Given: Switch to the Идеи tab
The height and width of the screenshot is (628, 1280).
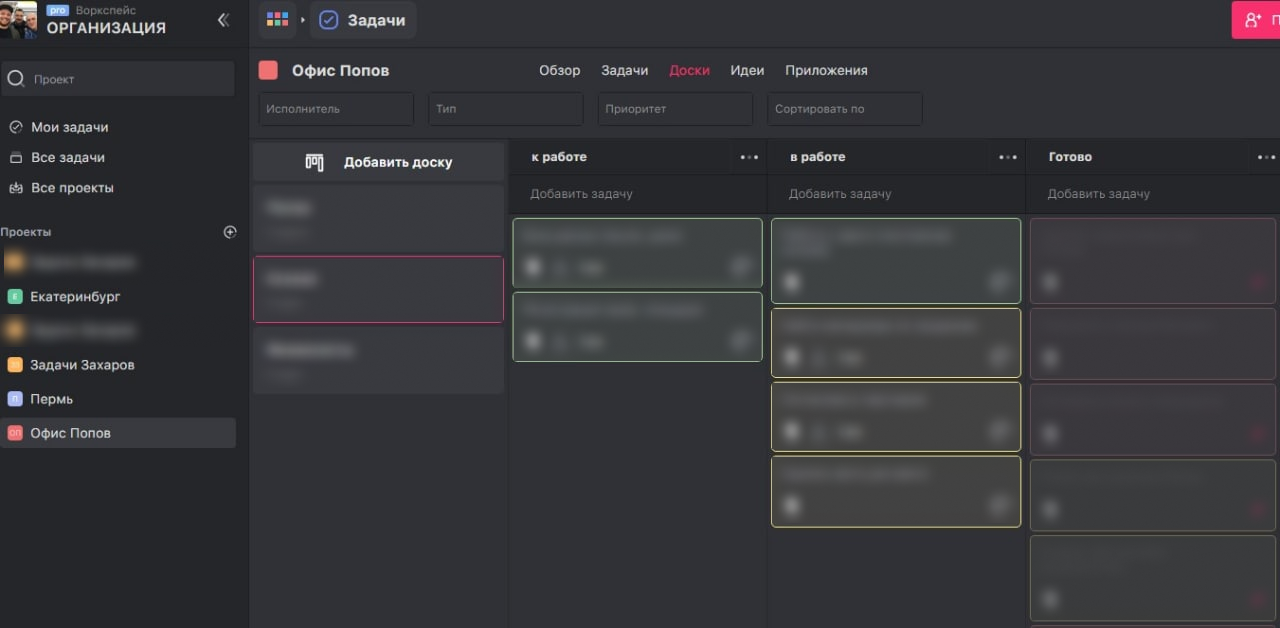Looking at the screenshot, I should pos(747,71).
